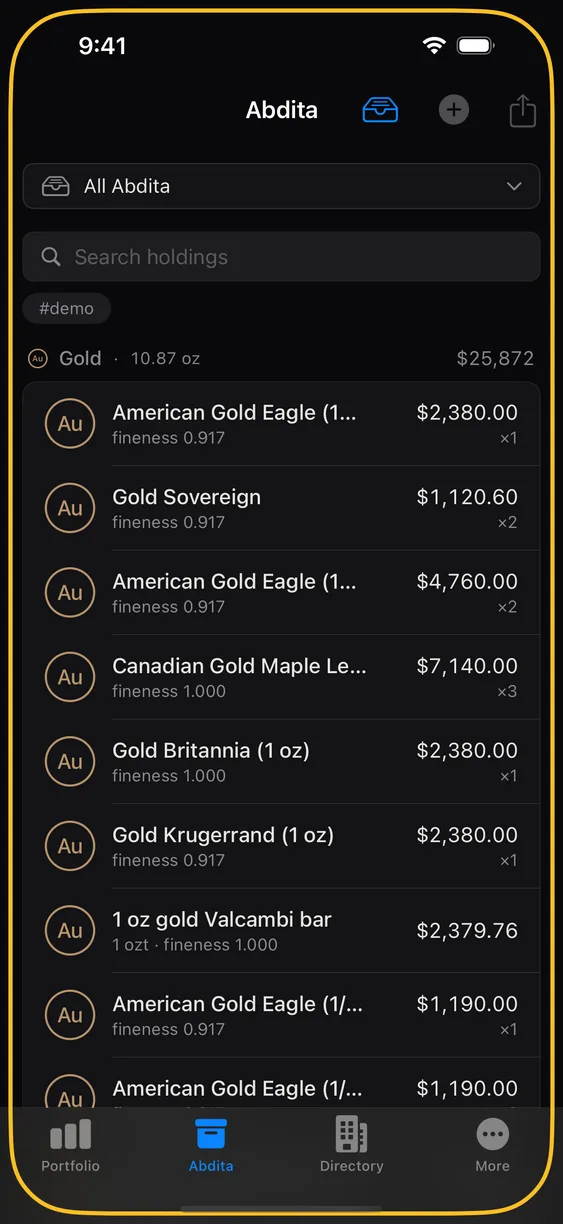This screenshot has height=1224, width=563.
Task: Add a new holding with plus icon
Action: [x=453, y=110]
